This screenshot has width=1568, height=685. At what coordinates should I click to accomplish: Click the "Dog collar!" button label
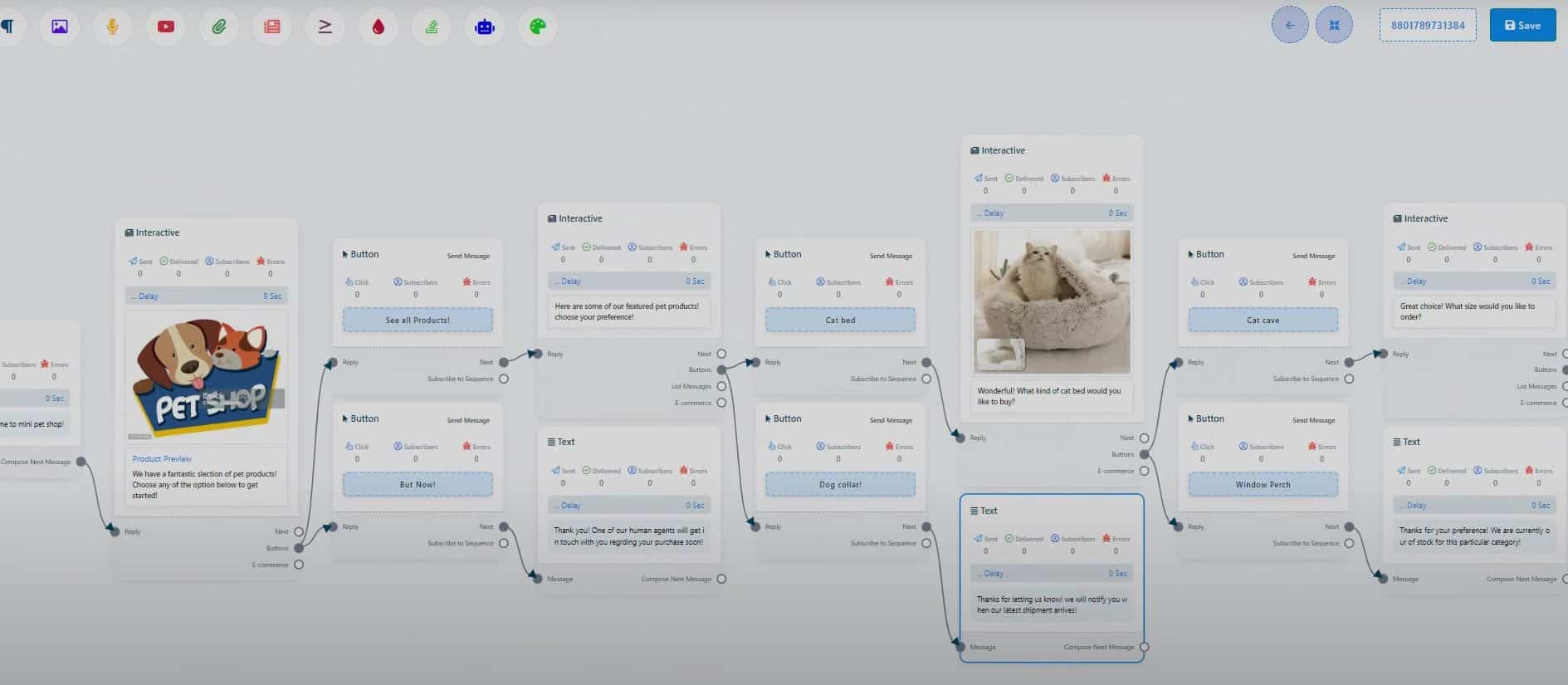pyautogui.click(x=840, y=484)
